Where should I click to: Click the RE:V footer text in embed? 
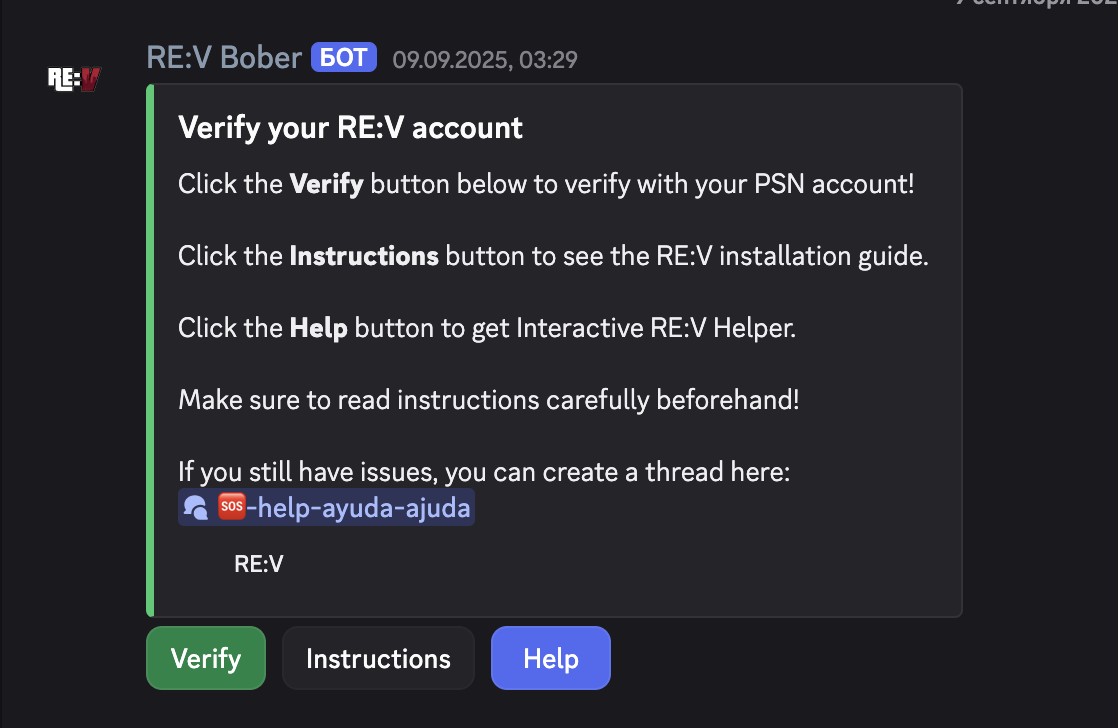[259, 564]
